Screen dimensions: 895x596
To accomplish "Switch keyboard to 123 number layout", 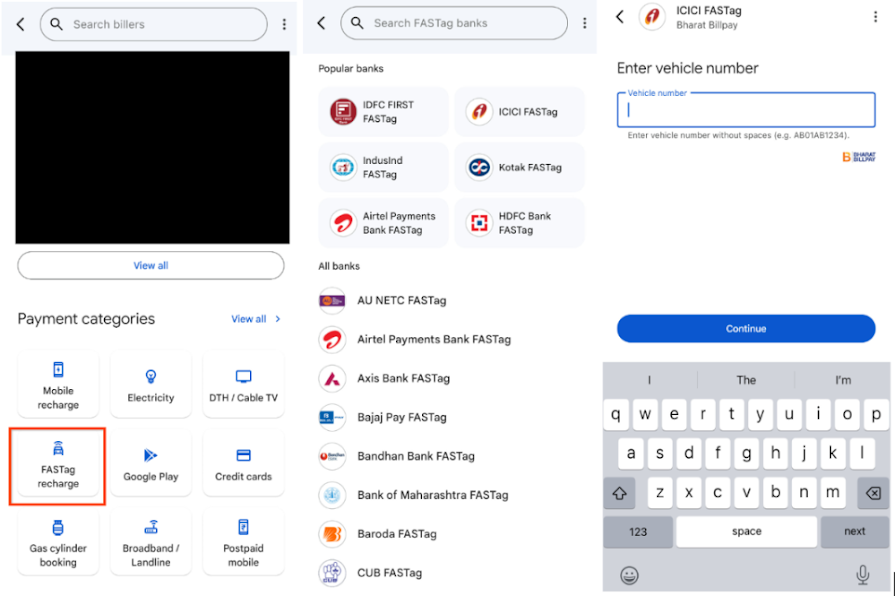I will (x=638, y=531).
